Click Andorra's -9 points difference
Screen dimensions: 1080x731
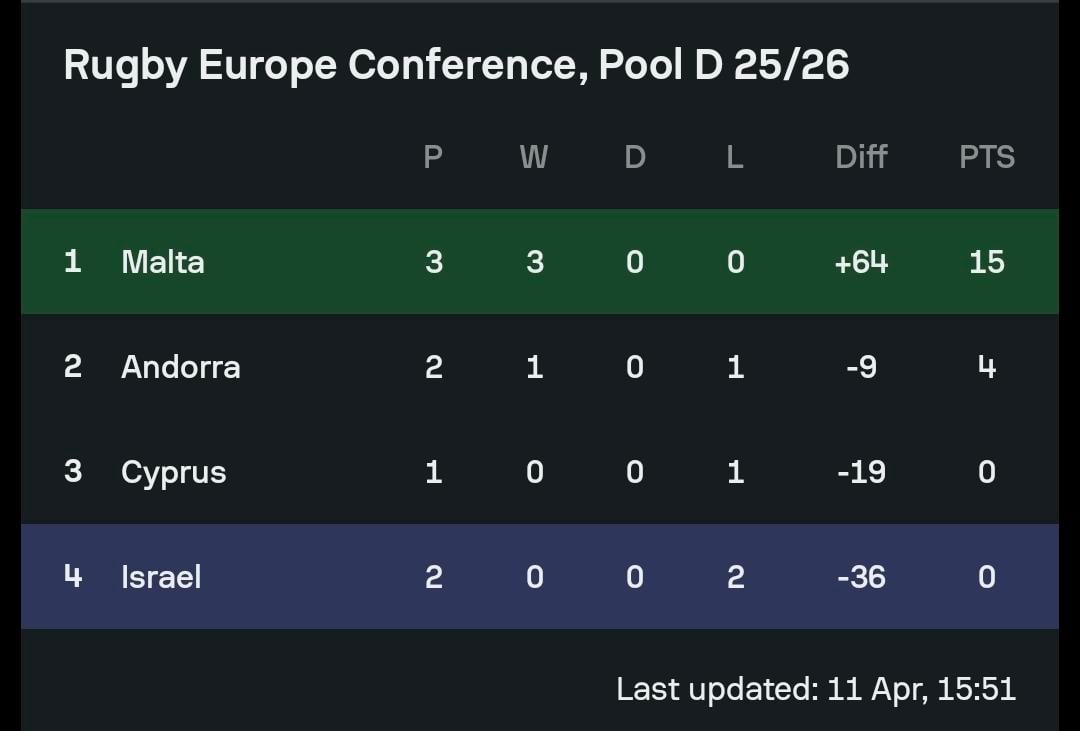(x=861, y=367)
